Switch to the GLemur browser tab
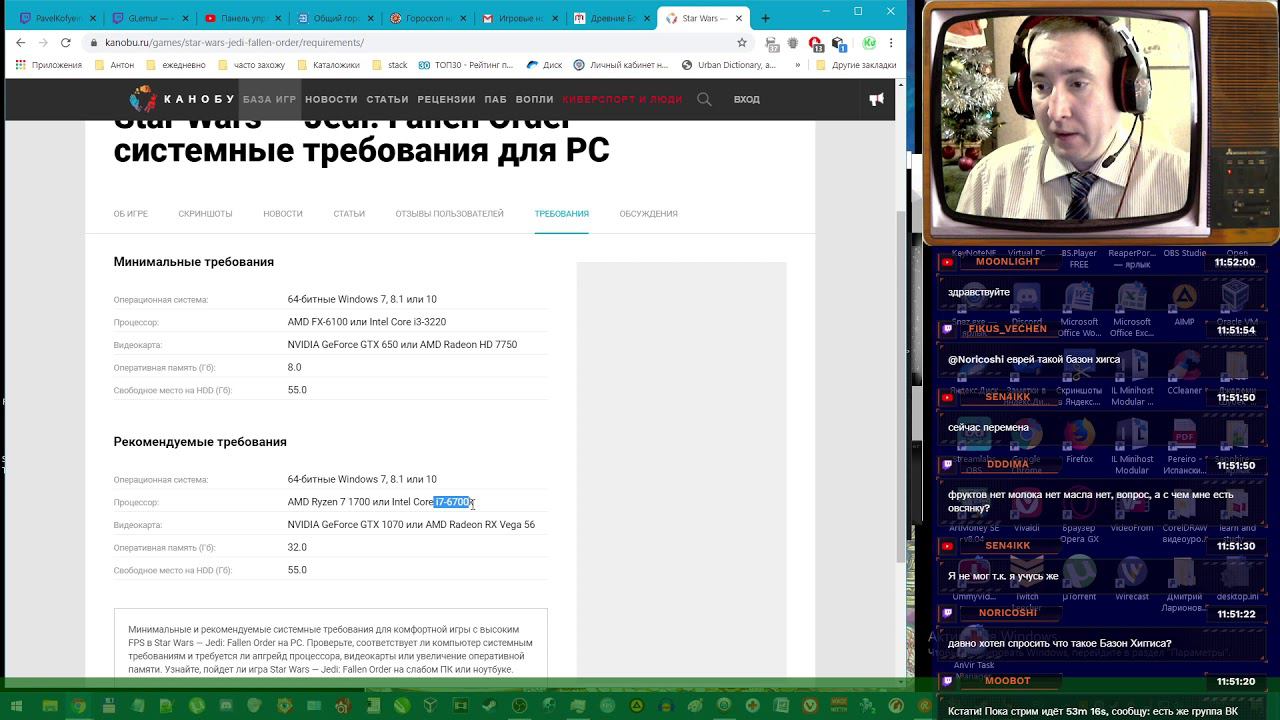The height and width of the screenshot is (720, 1280). pos(149,18)
